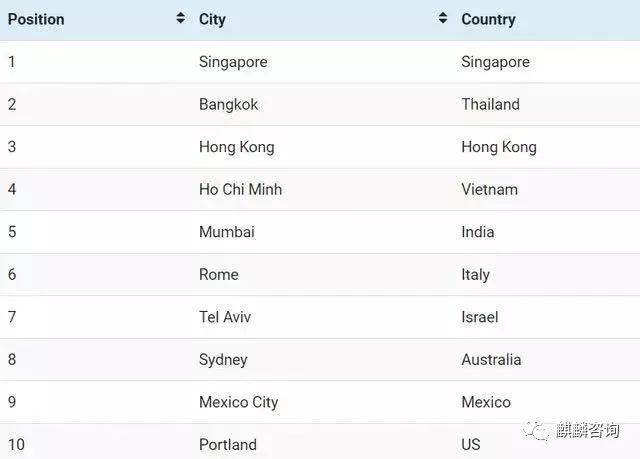Select the Israel country cell
Viewport: 640px width, 459px height.
tap(480, 317)
